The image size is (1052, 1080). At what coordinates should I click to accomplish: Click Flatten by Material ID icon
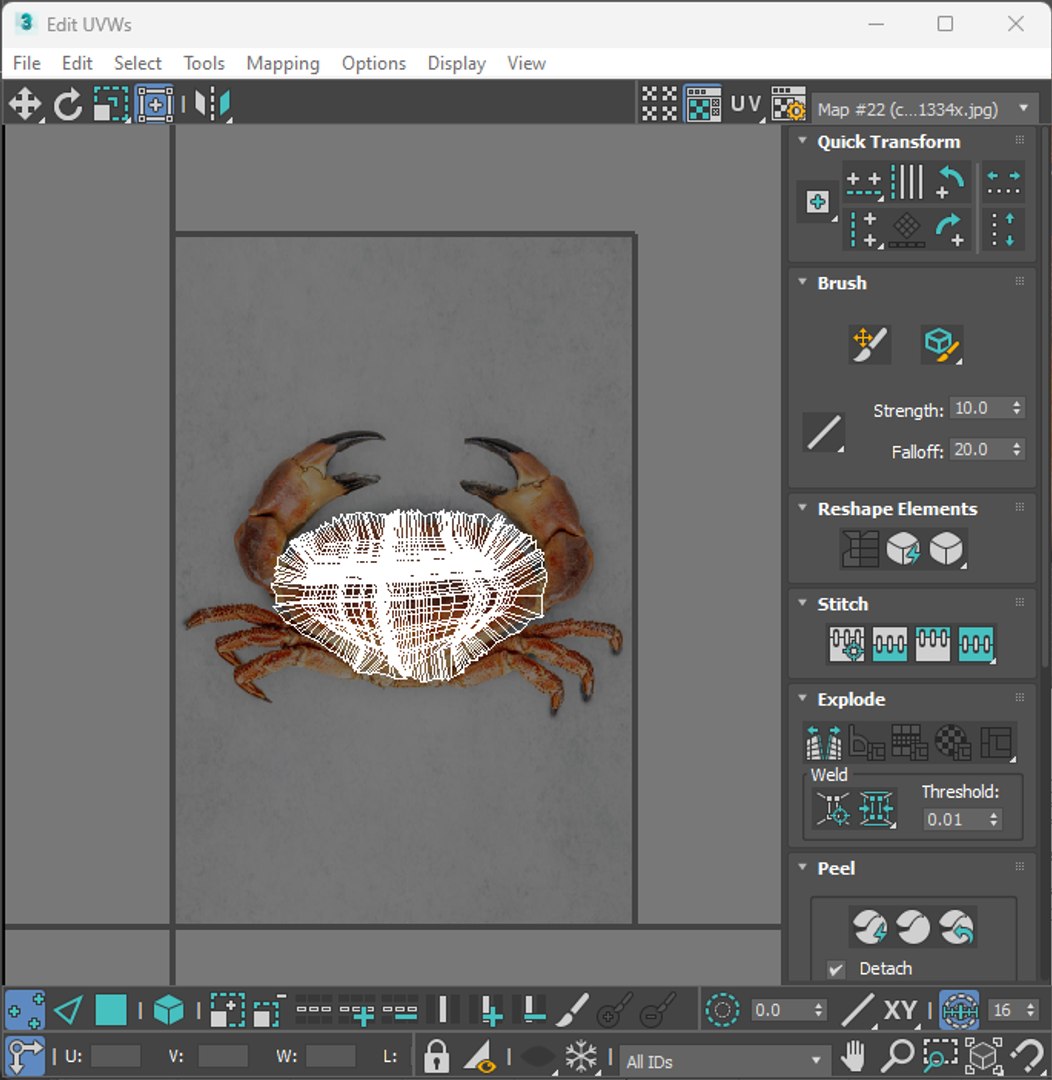point(953,742)
